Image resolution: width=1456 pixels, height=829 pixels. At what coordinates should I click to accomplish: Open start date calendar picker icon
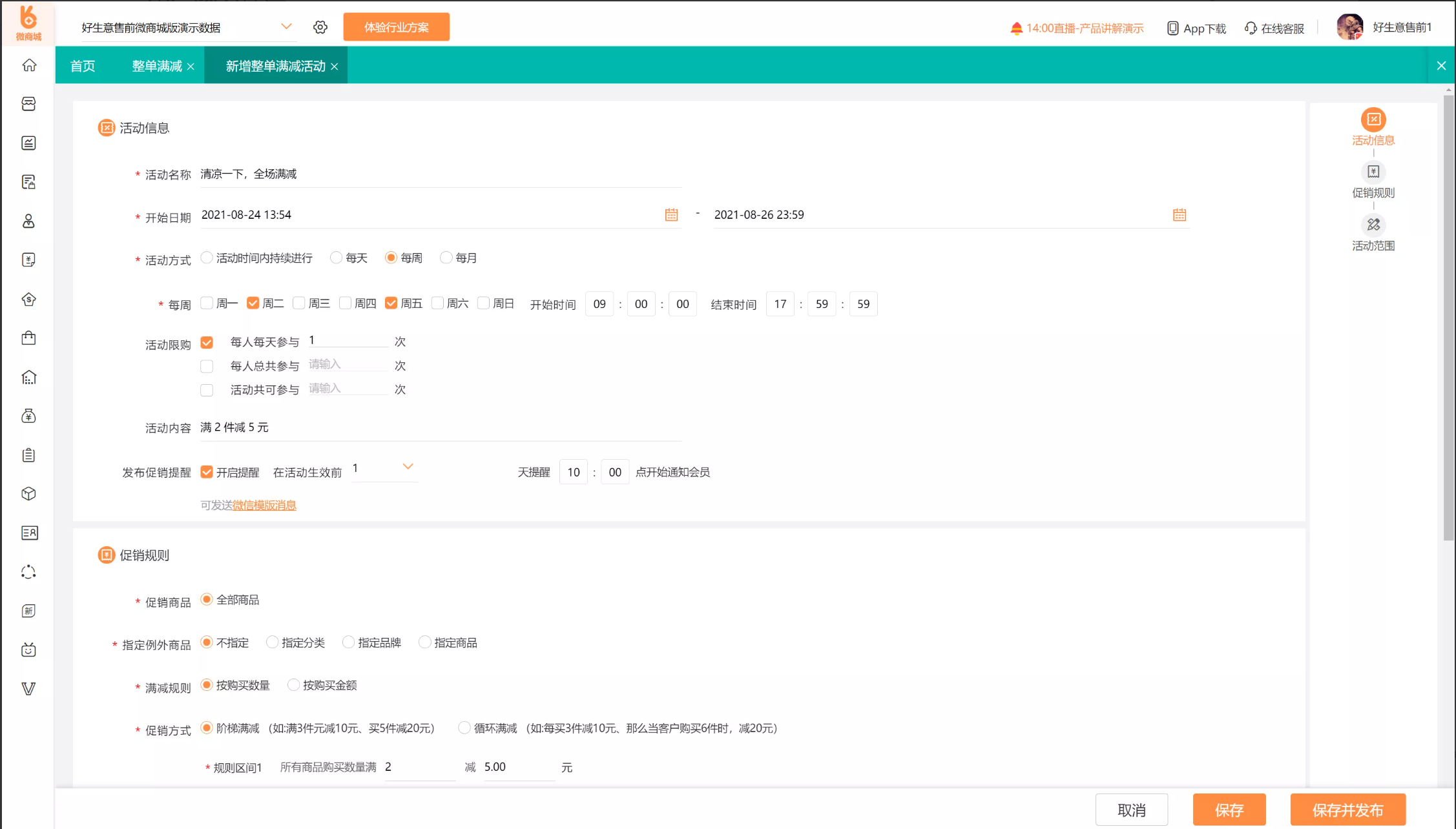pyautogui.click(x=671, y=215)
